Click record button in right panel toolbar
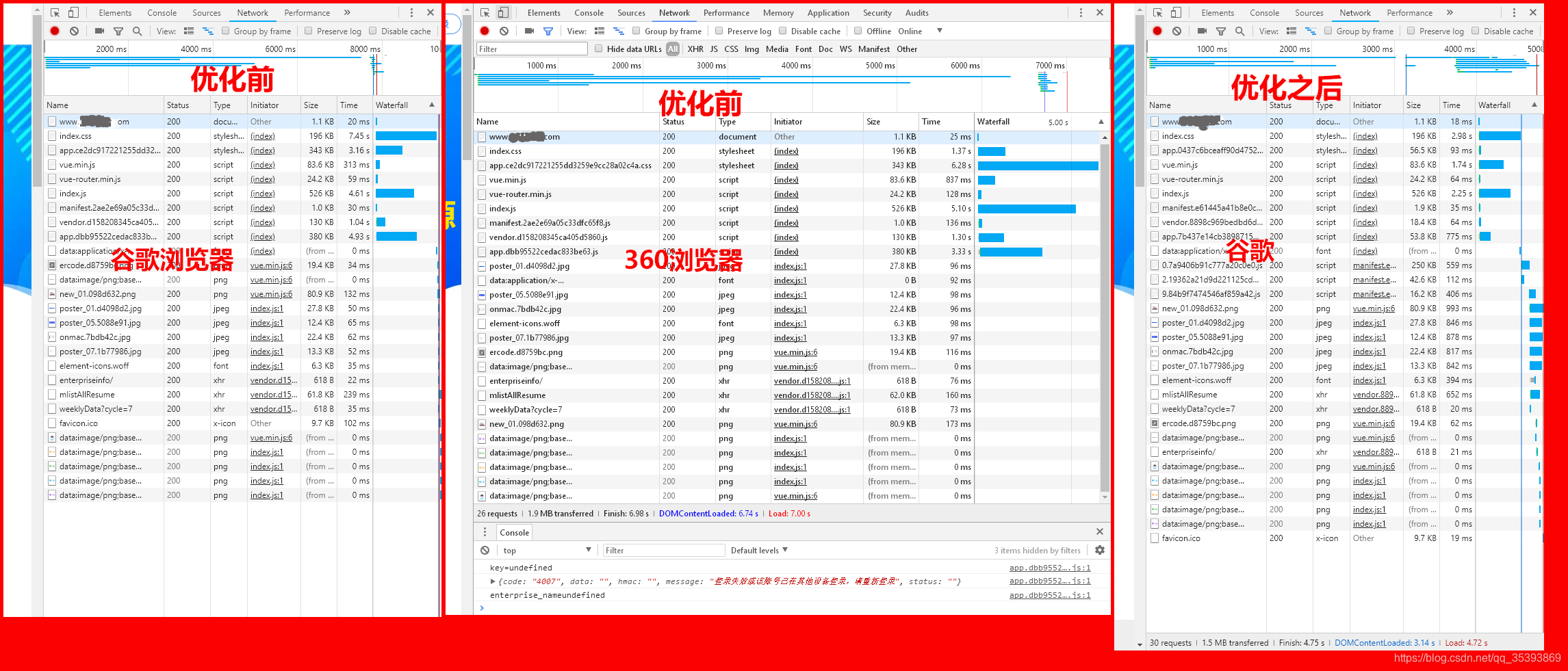The width and height of the screenshot is (1568, 671). tap(1157, 31)
